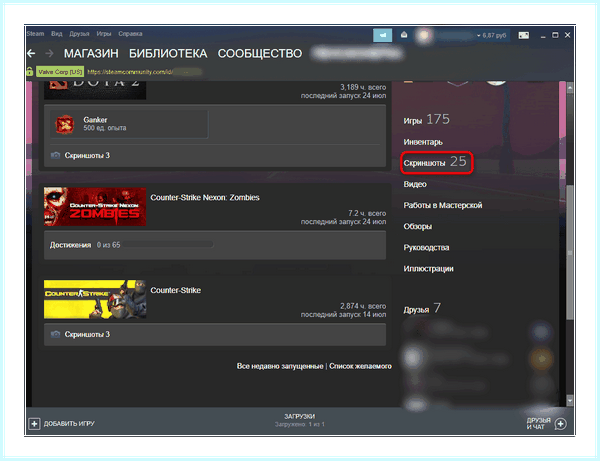Click the camera icon under Counter-Strike
This screenshot has height=461, width=600.
(x=55, y=334)
